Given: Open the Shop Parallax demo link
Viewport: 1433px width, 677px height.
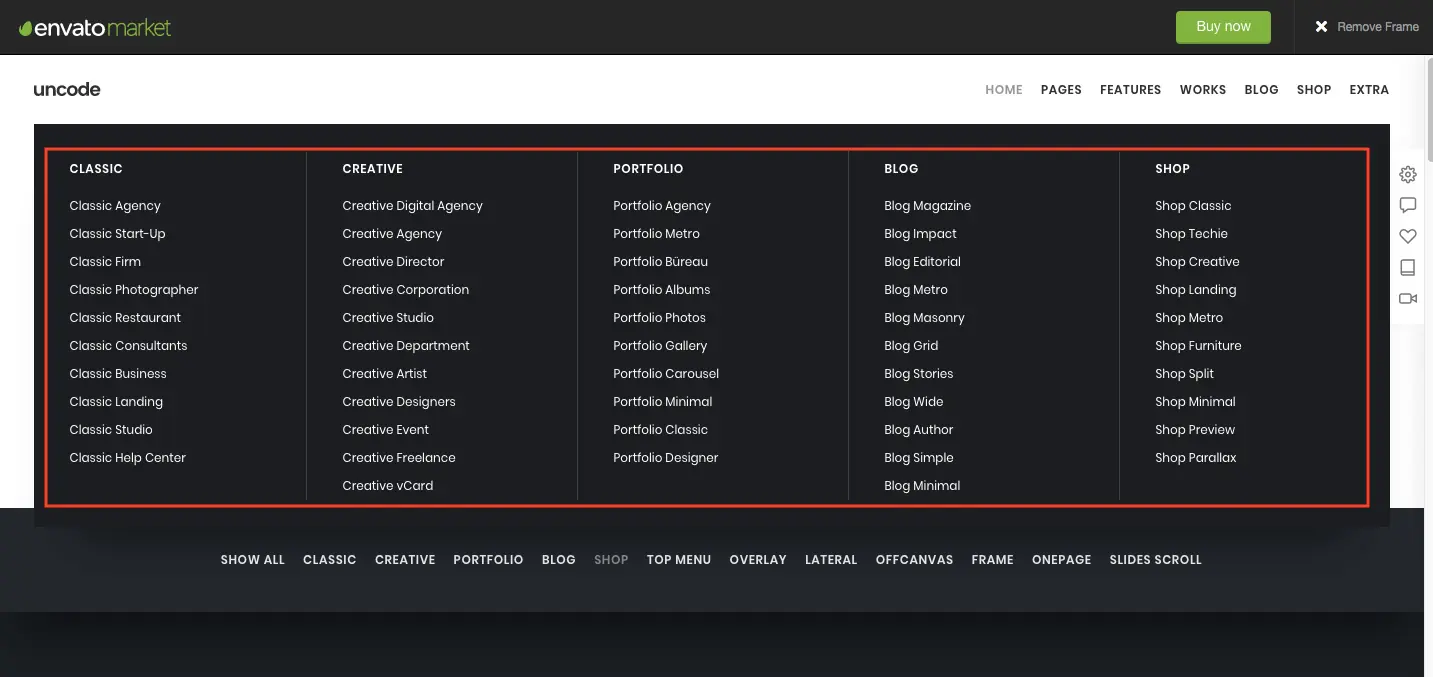Looking at the screenshot, I should point(1195,458).
